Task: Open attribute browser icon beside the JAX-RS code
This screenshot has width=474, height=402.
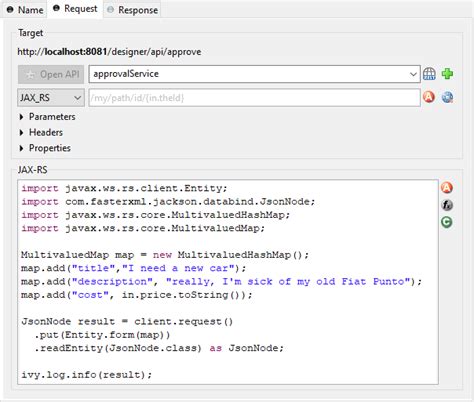Action: pyautogui.click(x=447, y=188)
